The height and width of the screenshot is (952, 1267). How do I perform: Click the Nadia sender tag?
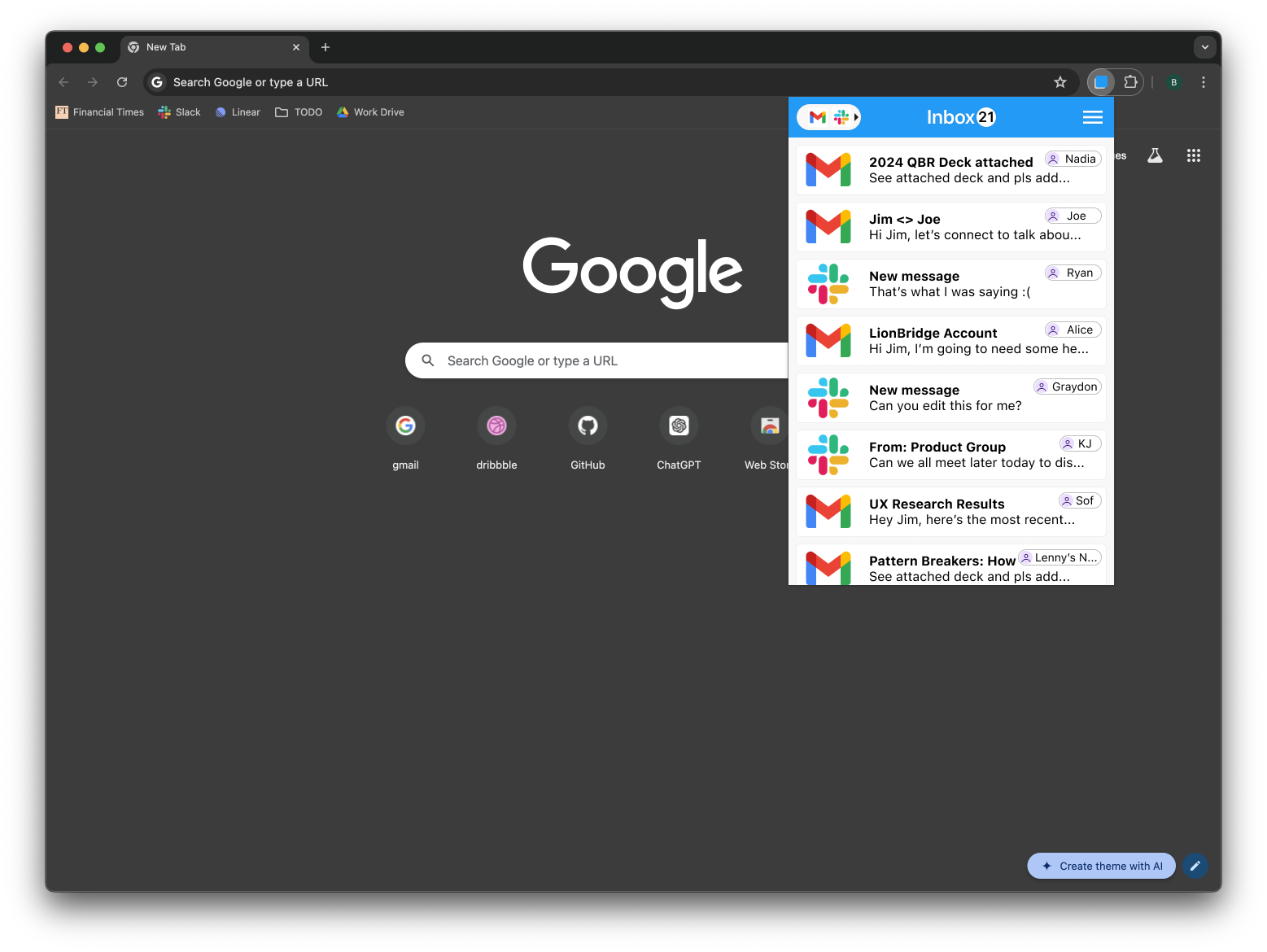[1073, 159]
